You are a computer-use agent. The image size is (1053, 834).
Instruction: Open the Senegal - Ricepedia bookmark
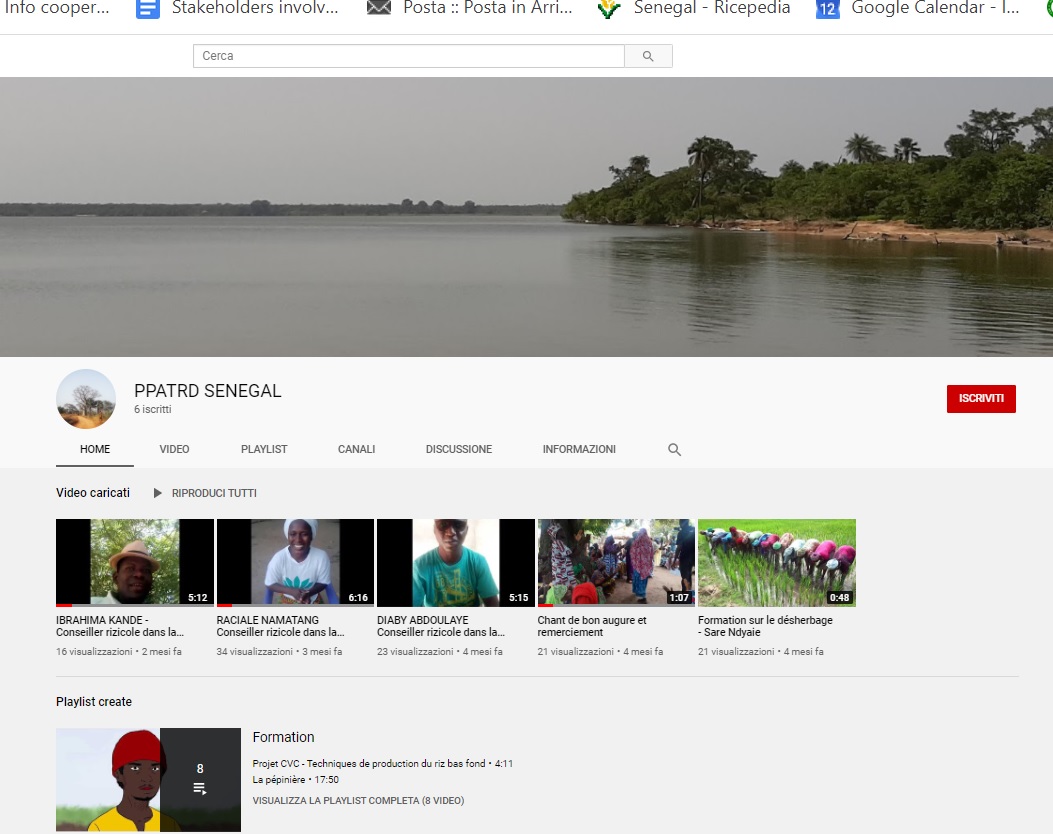tap(694, 8)
